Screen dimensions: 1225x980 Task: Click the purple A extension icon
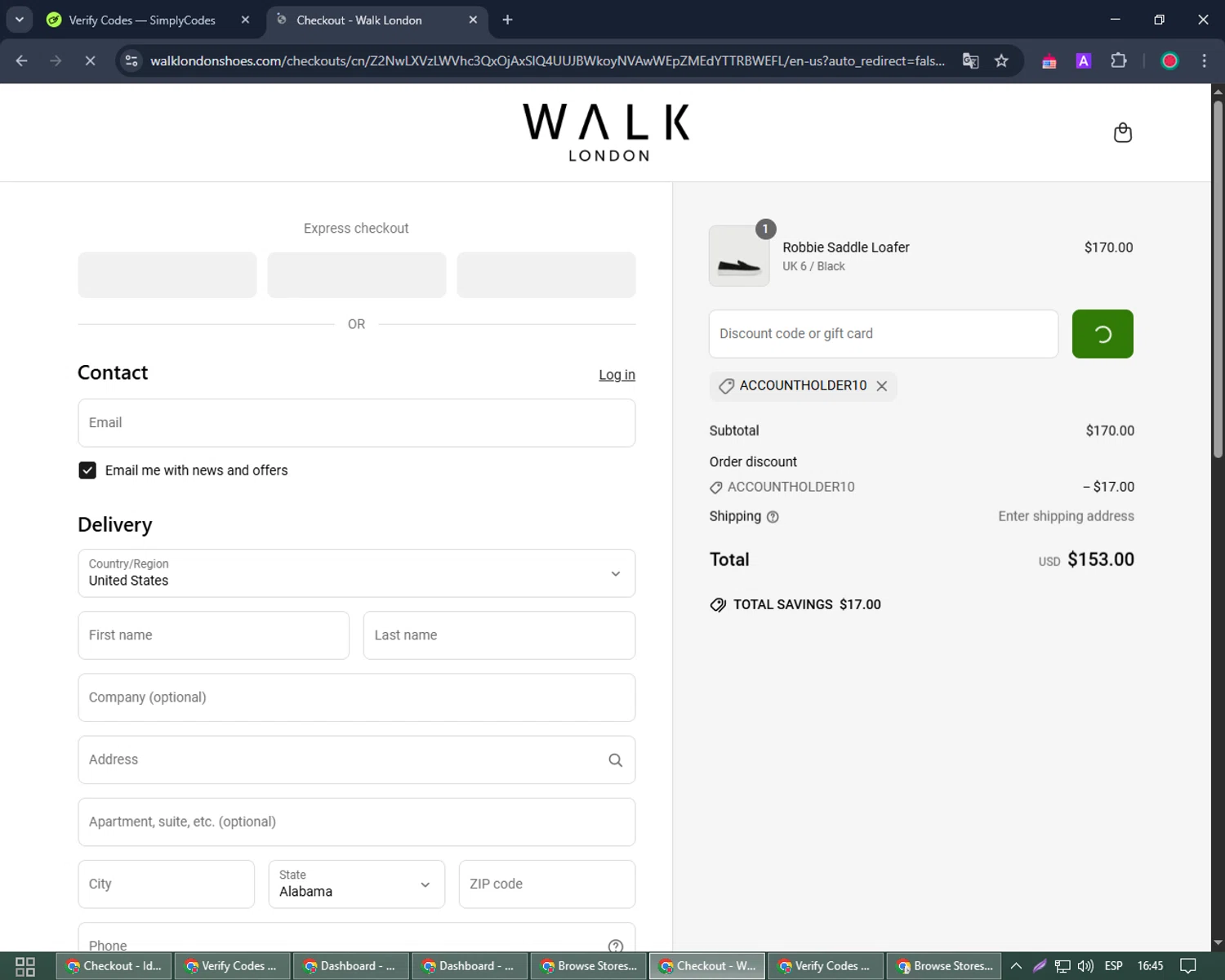tap(1084, 60)
